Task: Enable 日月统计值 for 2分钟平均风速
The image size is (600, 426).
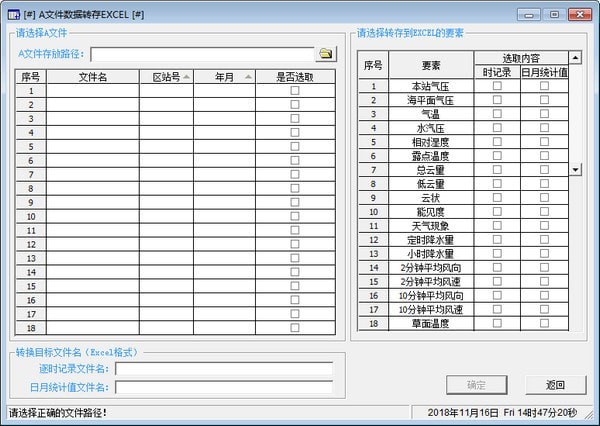Action: click(544, 281)
